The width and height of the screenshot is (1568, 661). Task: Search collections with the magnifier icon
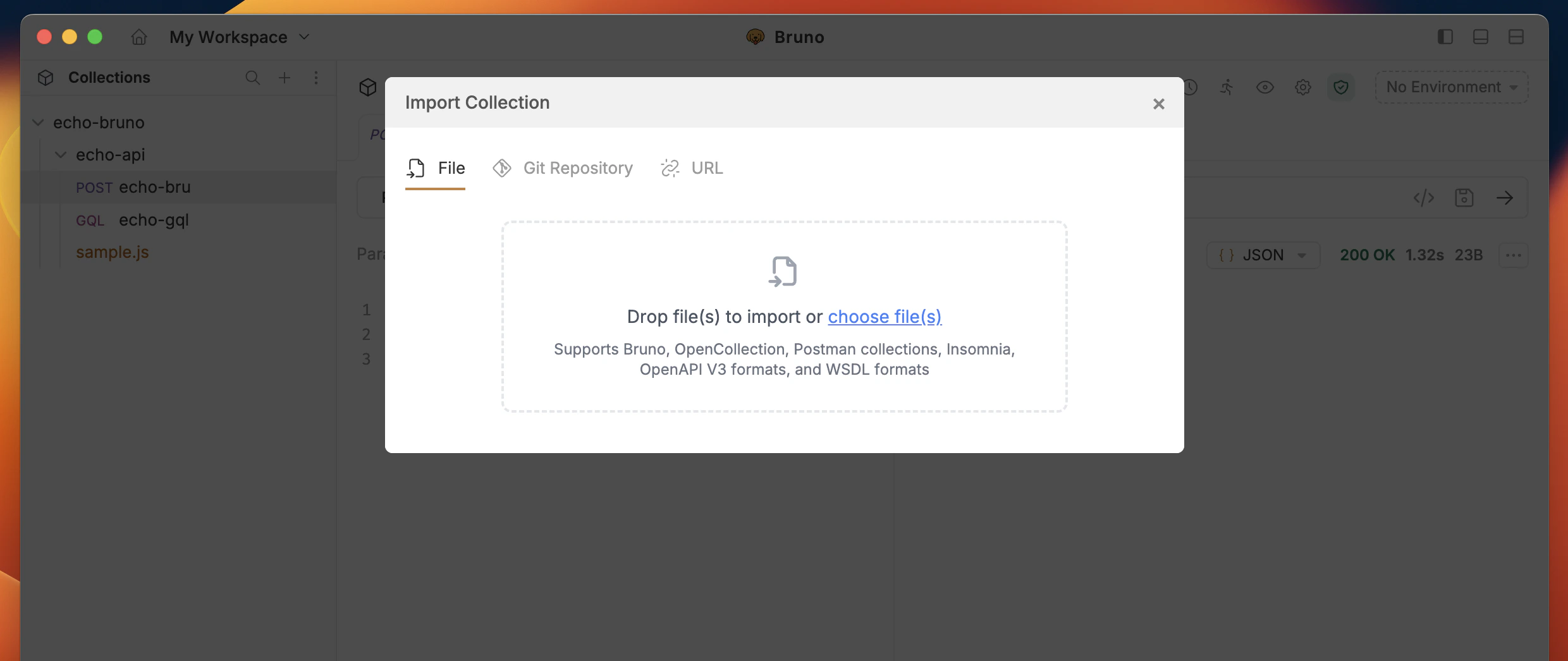click(x=253, y=78)
